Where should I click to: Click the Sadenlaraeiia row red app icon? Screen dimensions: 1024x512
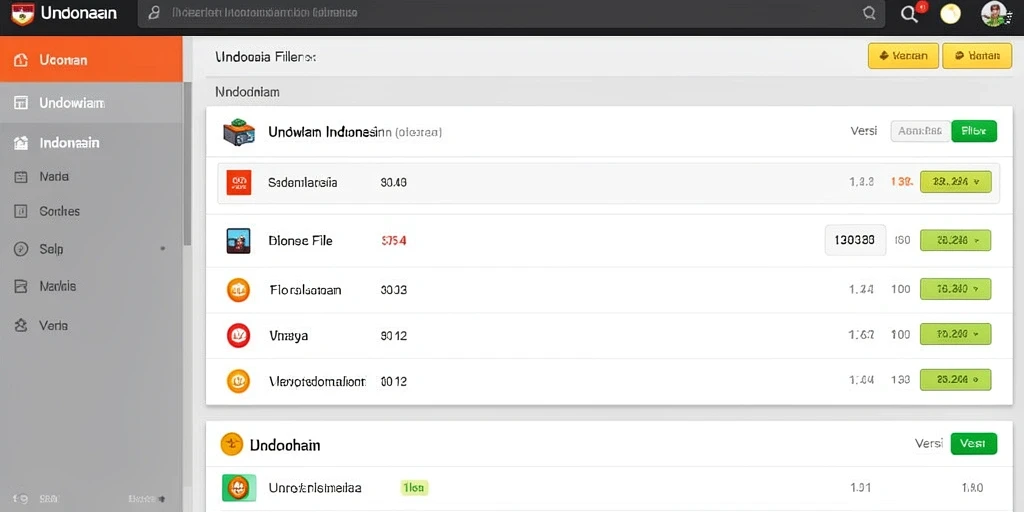click(238, 183)
